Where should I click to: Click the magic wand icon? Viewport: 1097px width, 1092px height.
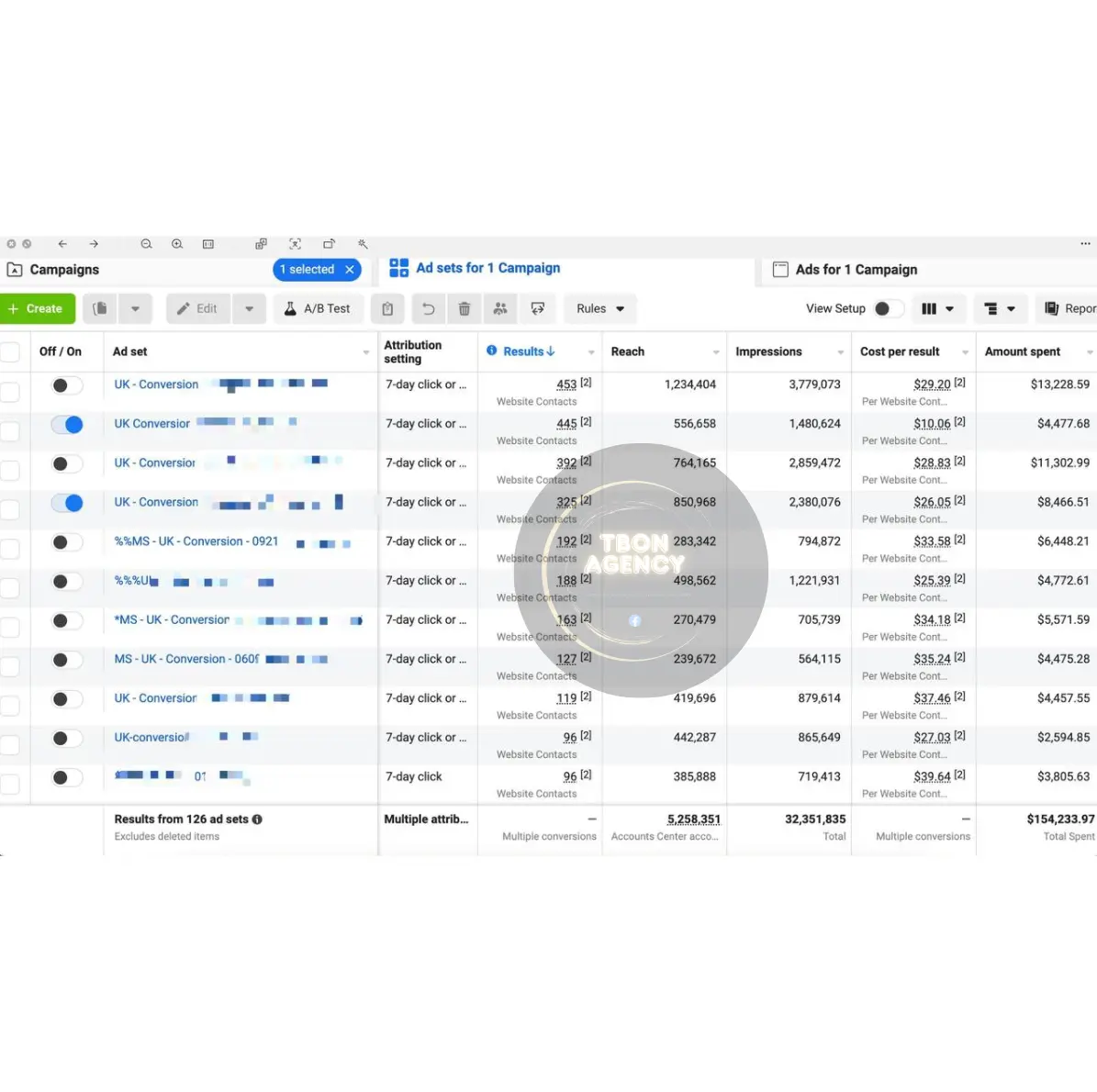(x=363, y=244)
